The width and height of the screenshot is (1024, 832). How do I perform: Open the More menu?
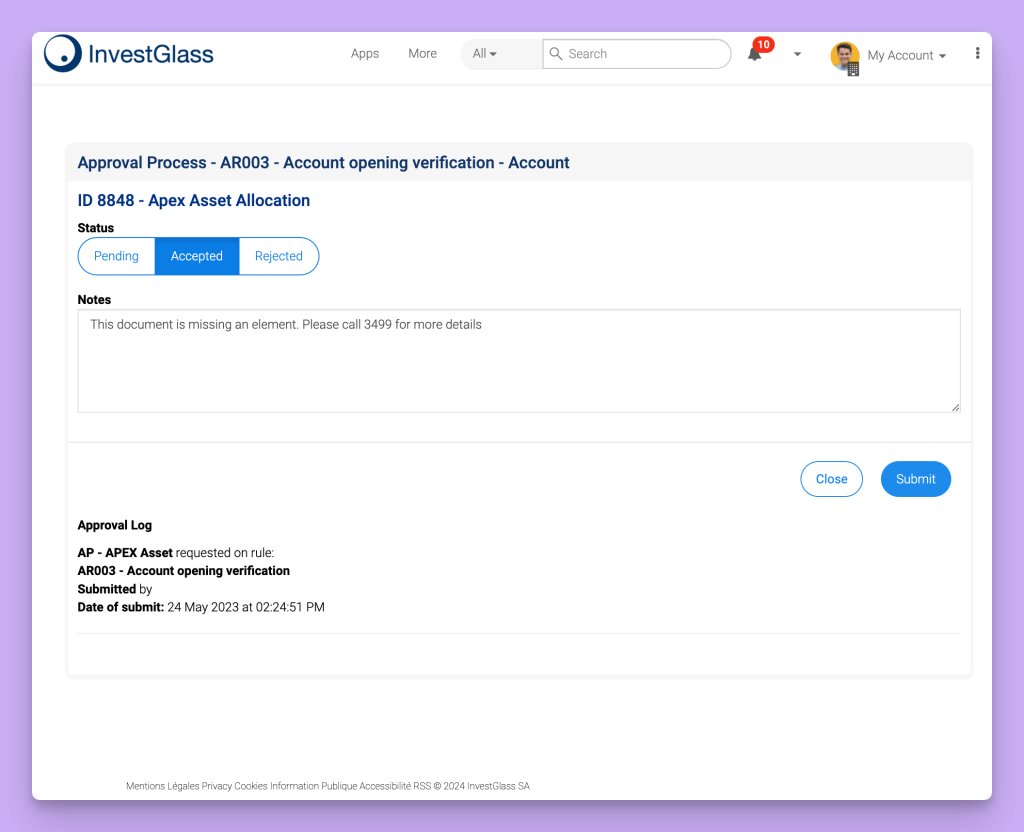422,54
